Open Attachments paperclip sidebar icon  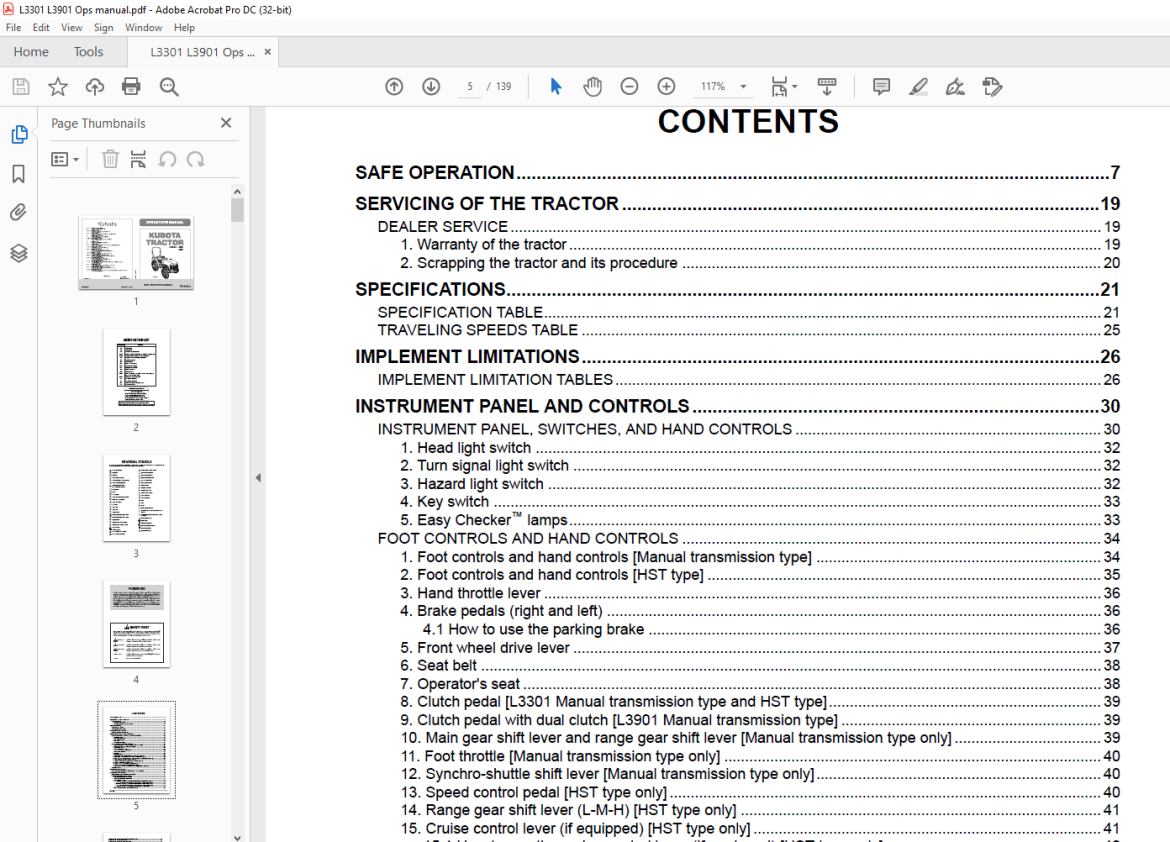pyautogui.click(x=19, y=213)
